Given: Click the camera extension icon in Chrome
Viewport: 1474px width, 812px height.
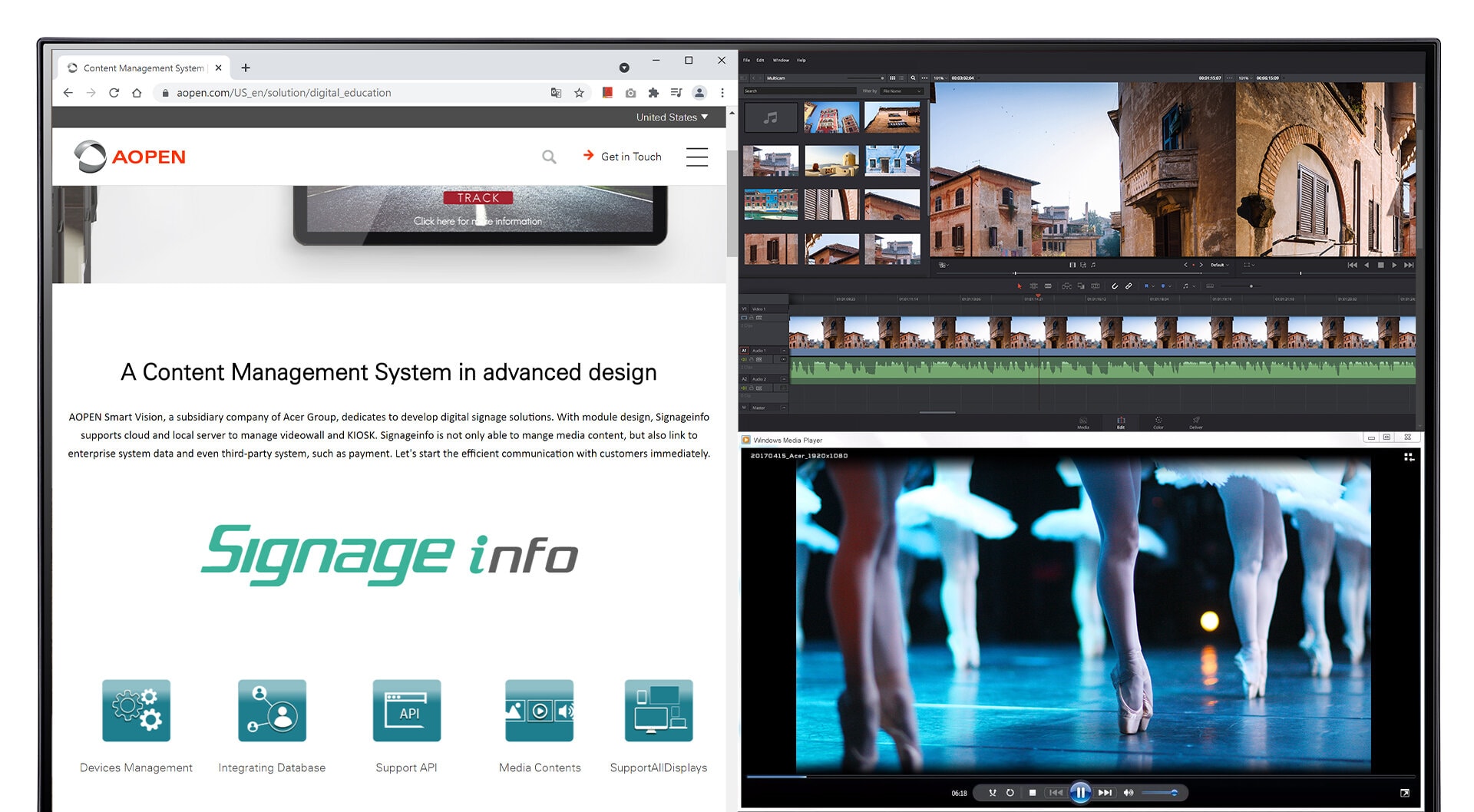Looking at the screenshot, I should 630,93.
